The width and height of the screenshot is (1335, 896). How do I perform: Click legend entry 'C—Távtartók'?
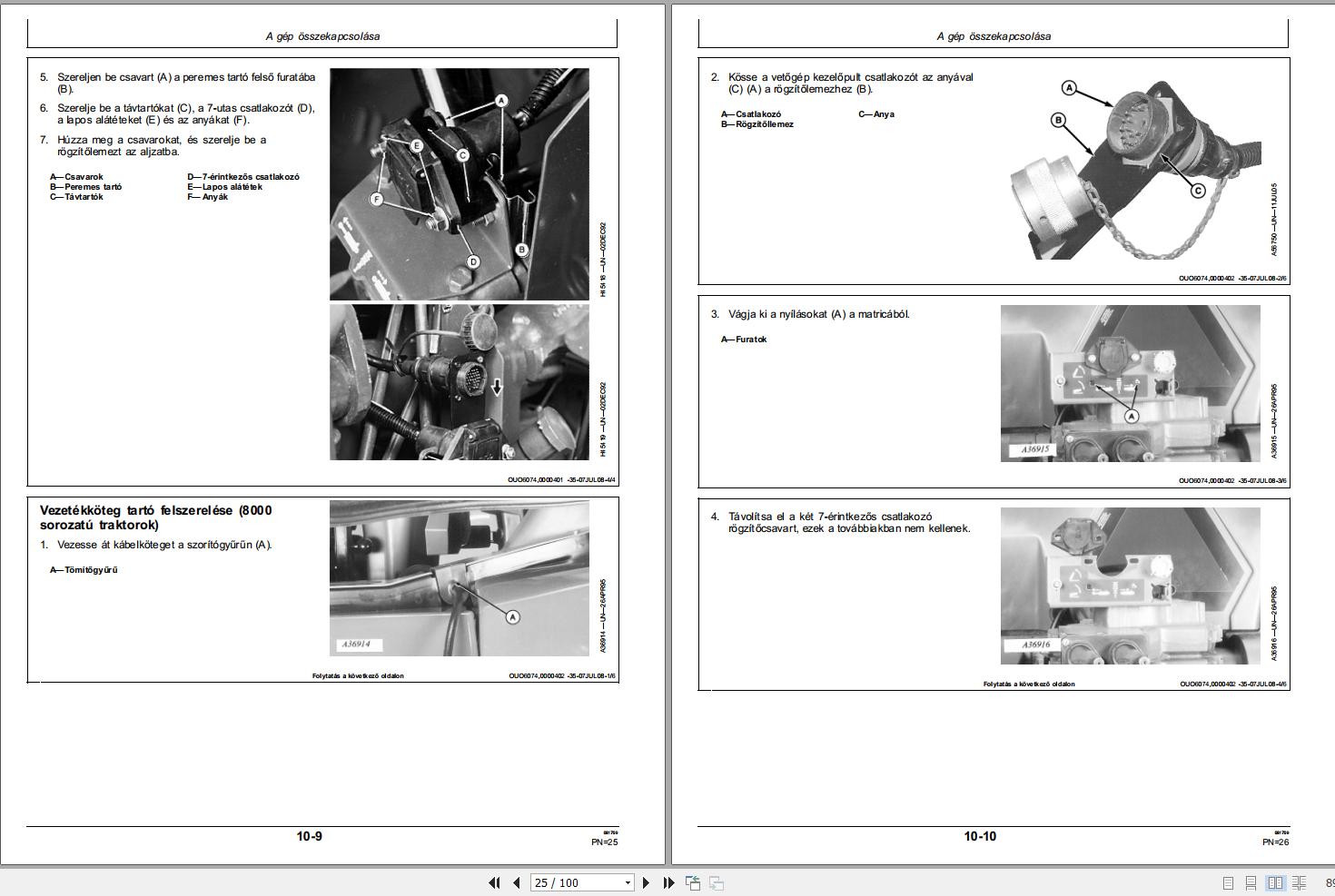coord(76,197)
